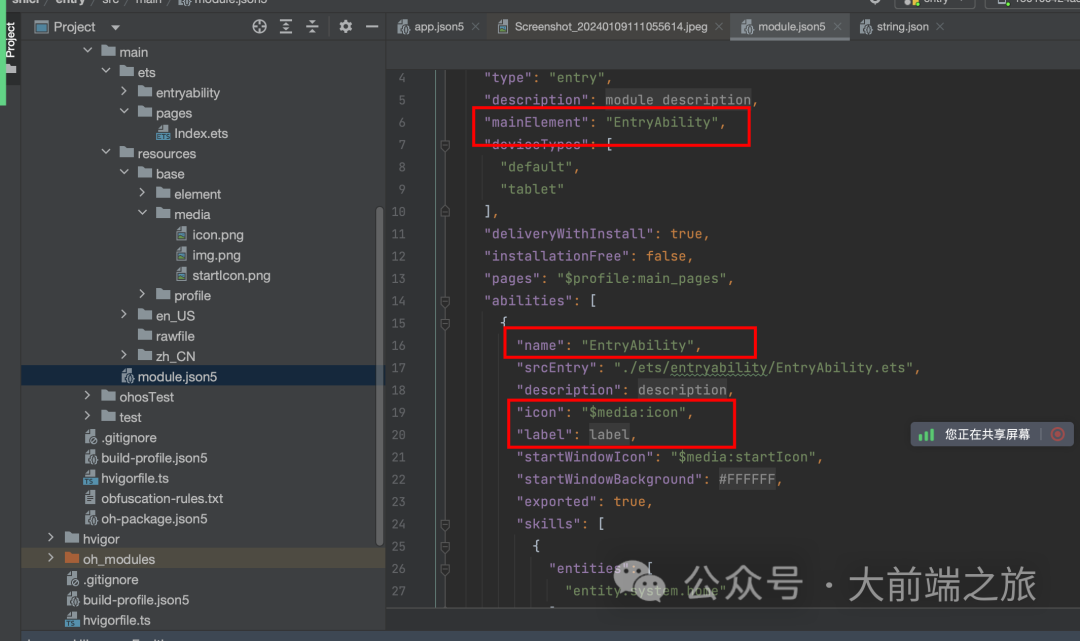This screenshot has width=1080, height=641.
Task: Close the module.json5 tab
Action: pyautogui.click(x=838, y=26)
